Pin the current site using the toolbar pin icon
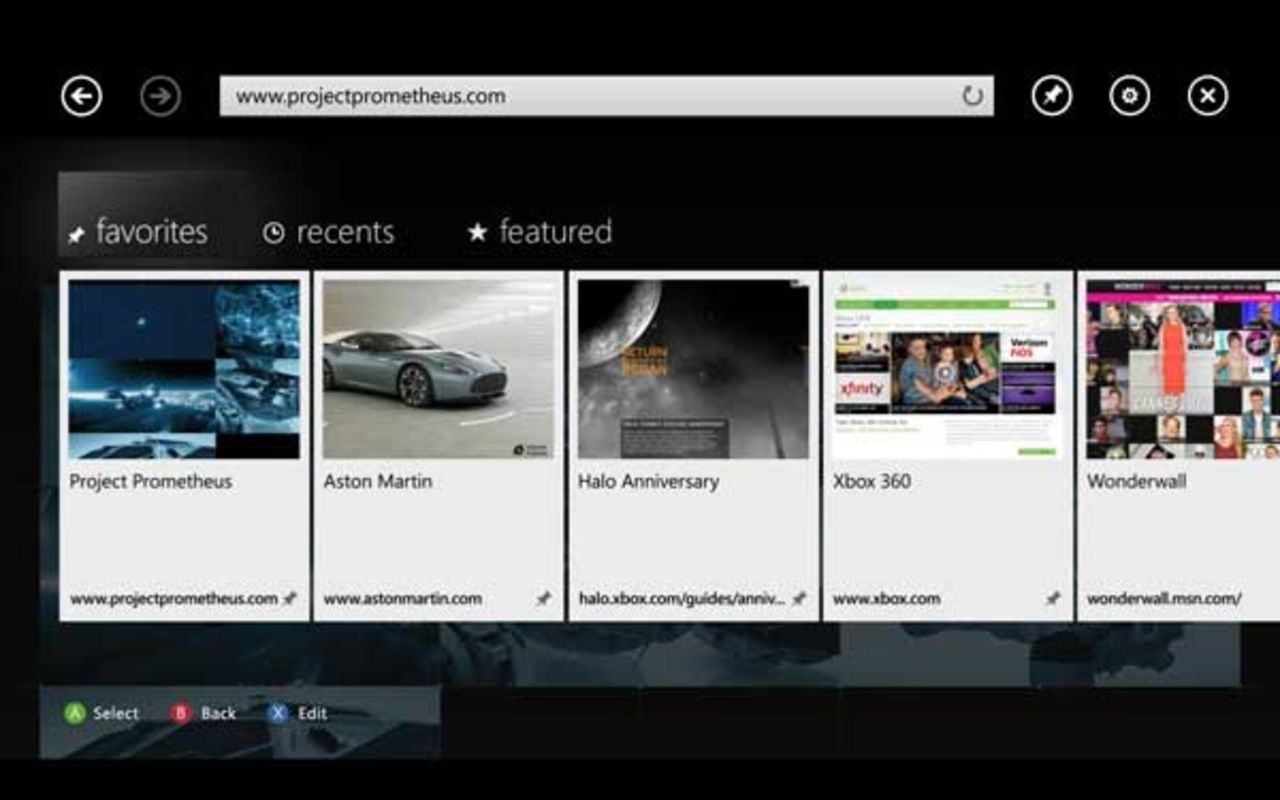 tap(1053, 95)
